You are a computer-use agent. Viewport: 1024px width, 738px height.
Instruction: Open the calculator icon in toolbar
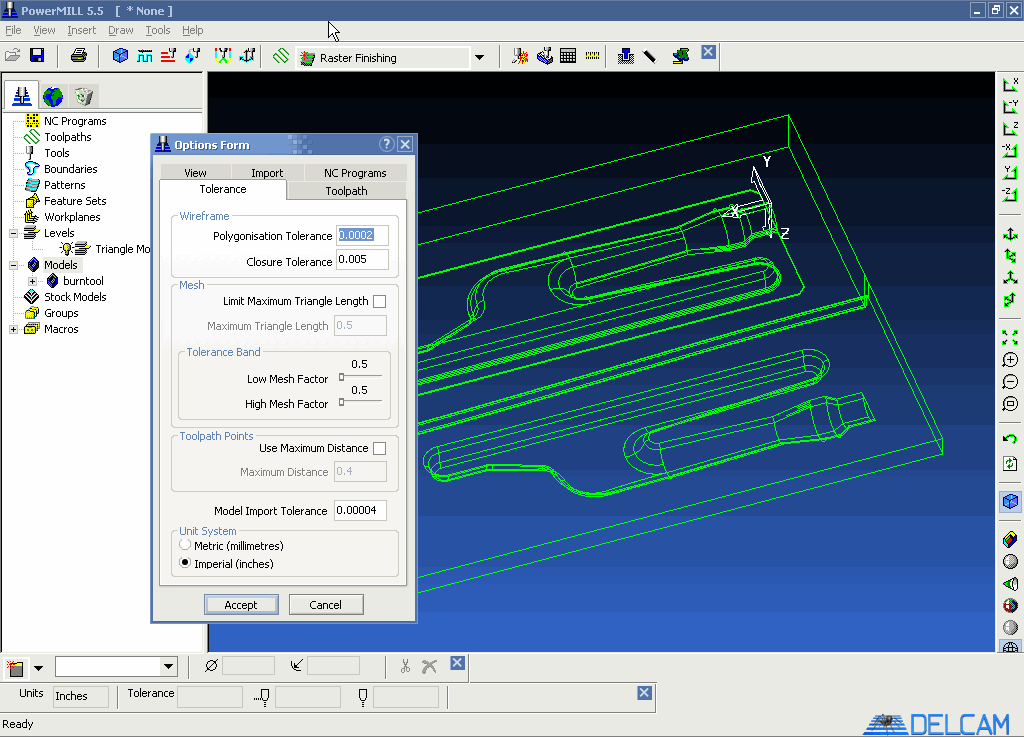pos(568,56)
